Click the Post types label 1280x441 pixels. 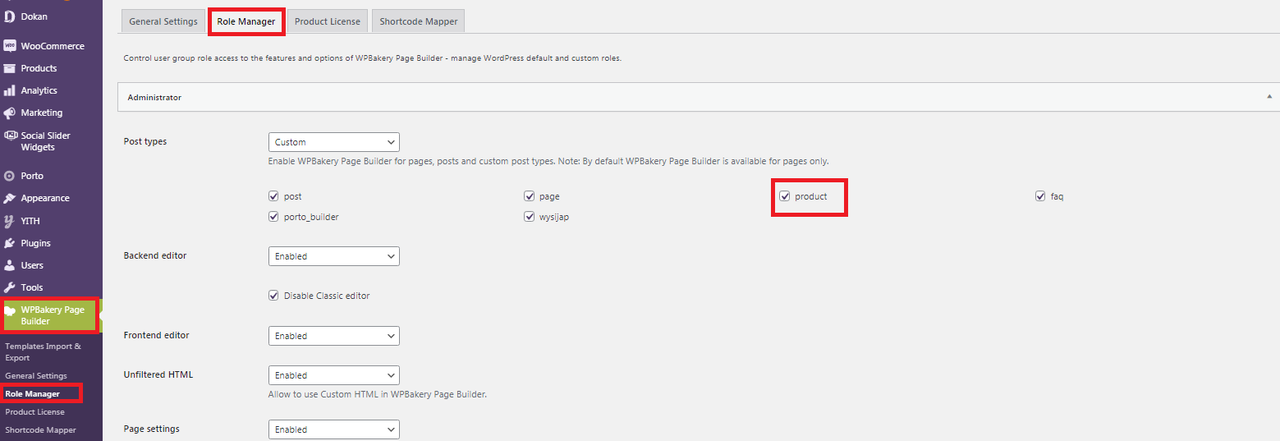pos(145,141)
